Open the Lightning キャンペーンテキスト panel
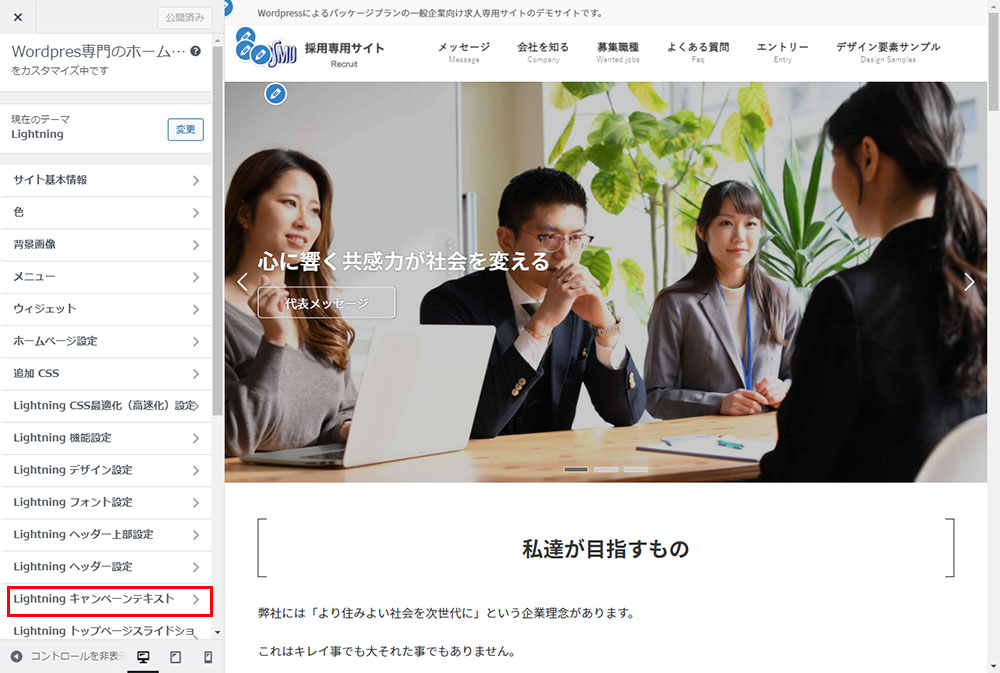 (x=106, y=599)
